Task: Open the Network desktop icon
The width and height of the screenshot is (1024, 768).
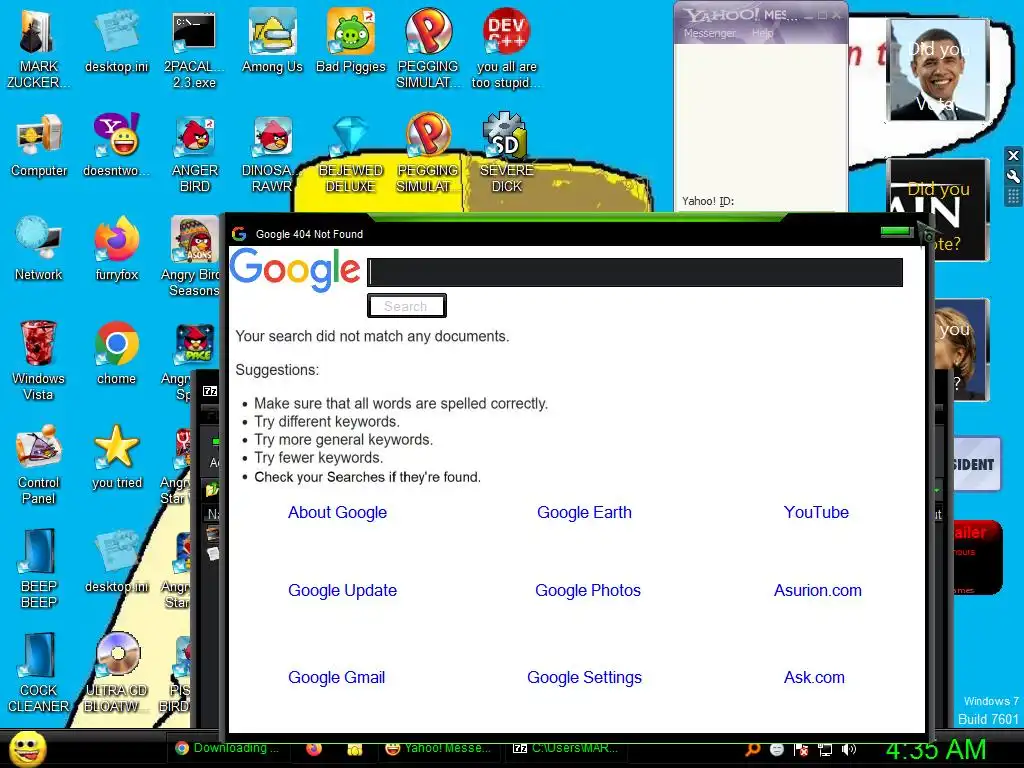Action: tap(39, 249)
